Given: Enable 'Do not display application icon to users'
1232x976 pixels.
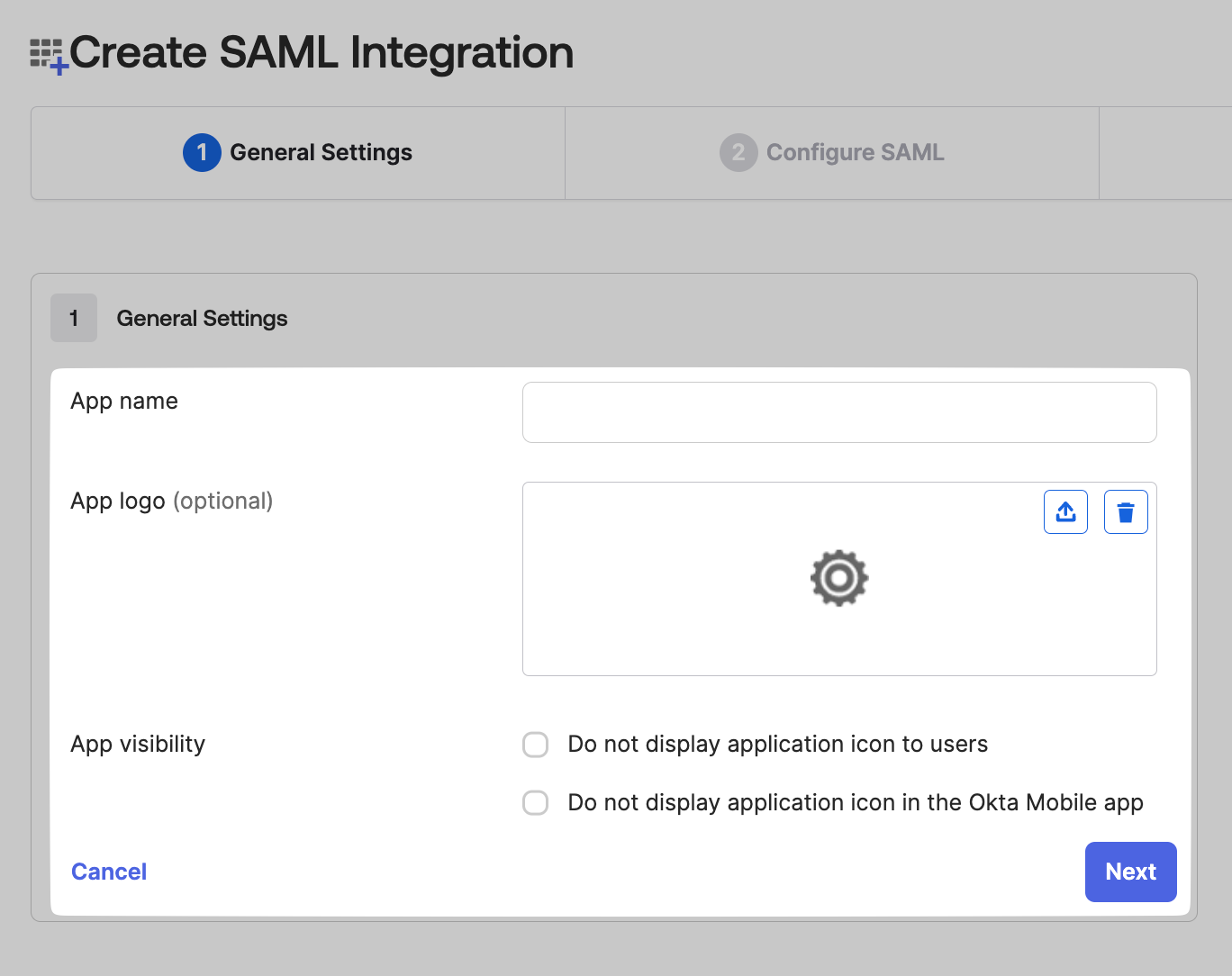Looking at the screenshot, I should pos(536,745).
